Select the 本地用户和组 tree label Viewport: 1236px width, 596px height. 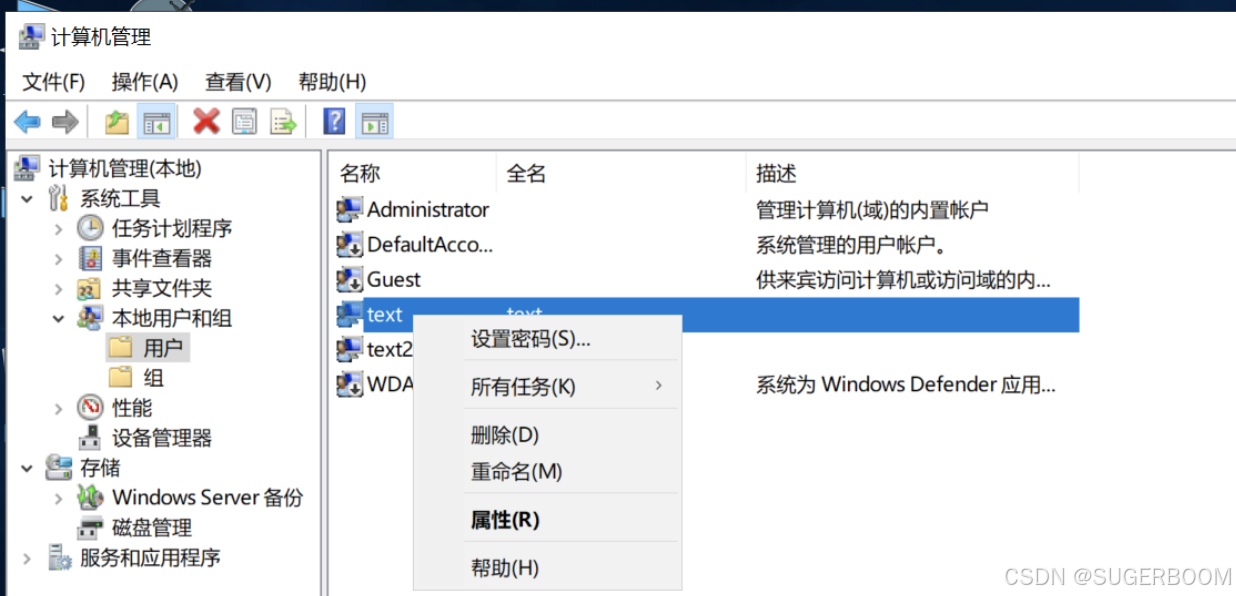coord(172,318)
